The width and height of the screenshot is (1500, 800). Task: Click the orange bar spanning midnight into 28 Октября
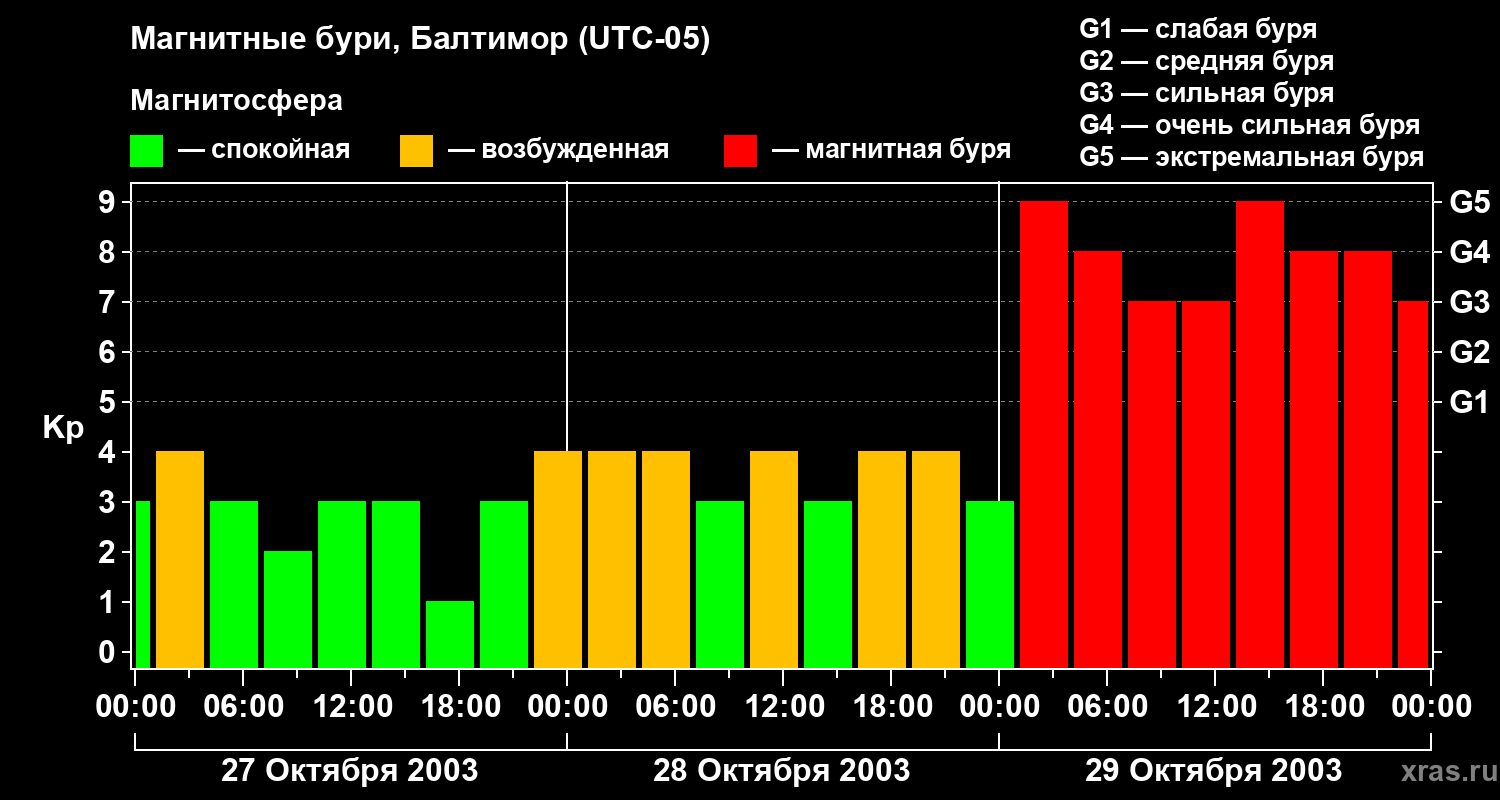(558, 559)
